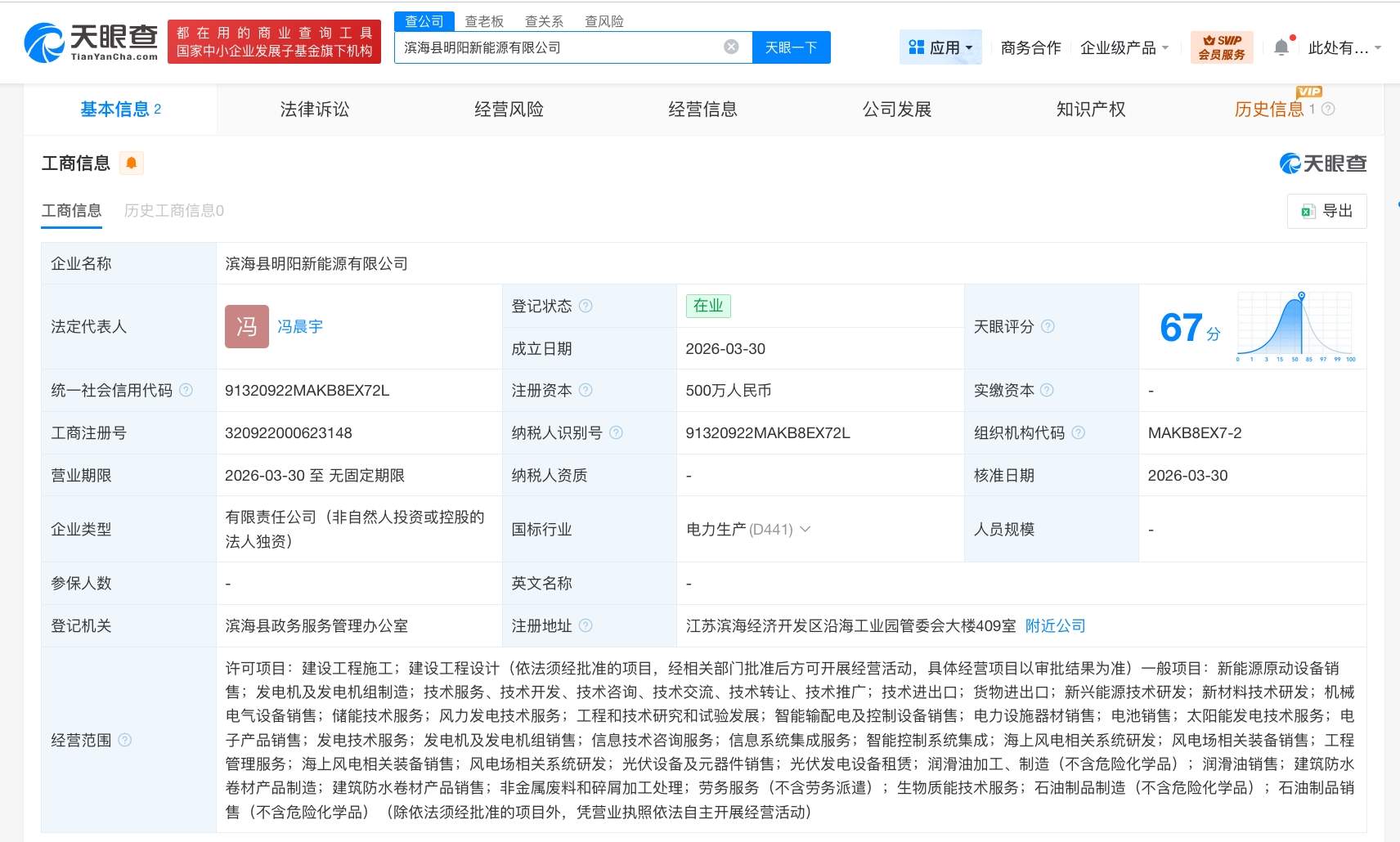
Task: Click the help icon beside 登记状态
Action: pyautogui.click(x=587, y=306)
